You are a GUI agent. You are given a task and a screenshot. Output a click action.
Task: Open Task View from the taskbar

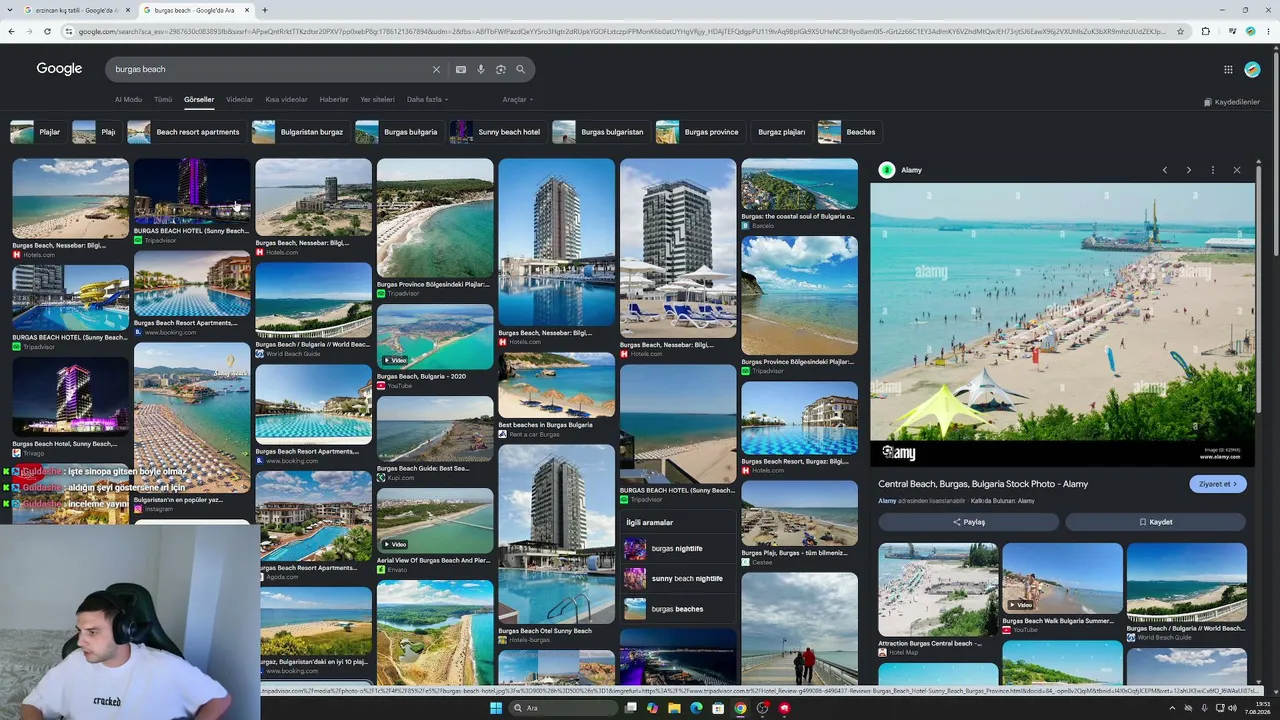click(630, 708)
